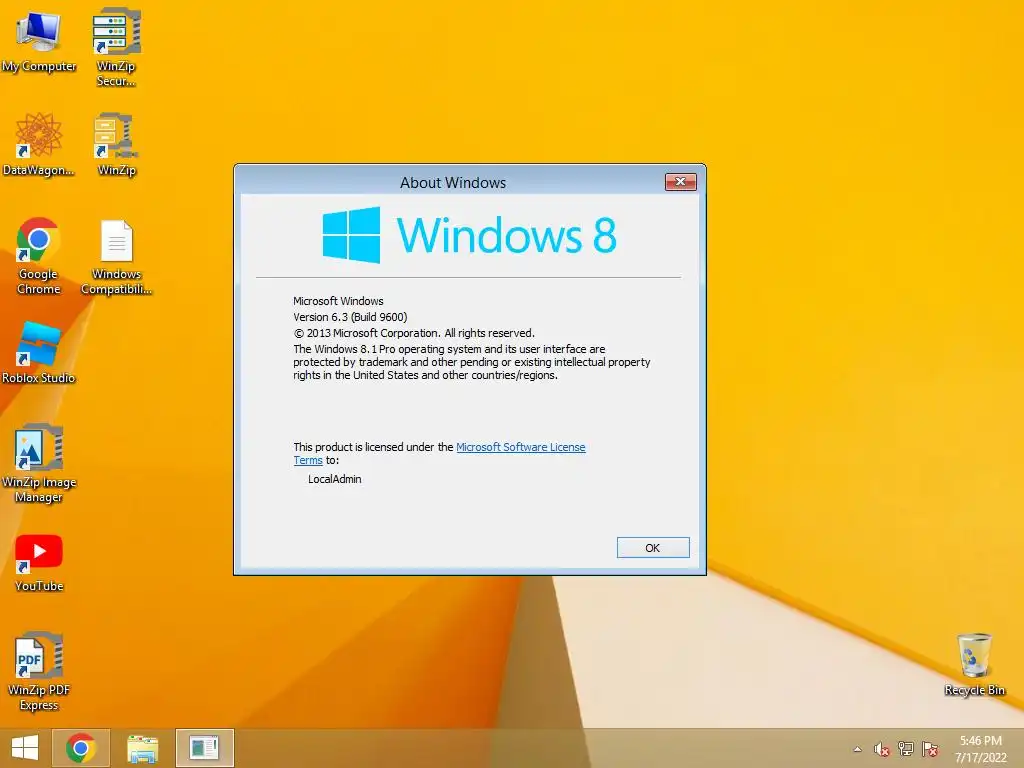
Task: Select the YouTube desktop shortcut
Action: pyautogui.click(x=39, y=562)
